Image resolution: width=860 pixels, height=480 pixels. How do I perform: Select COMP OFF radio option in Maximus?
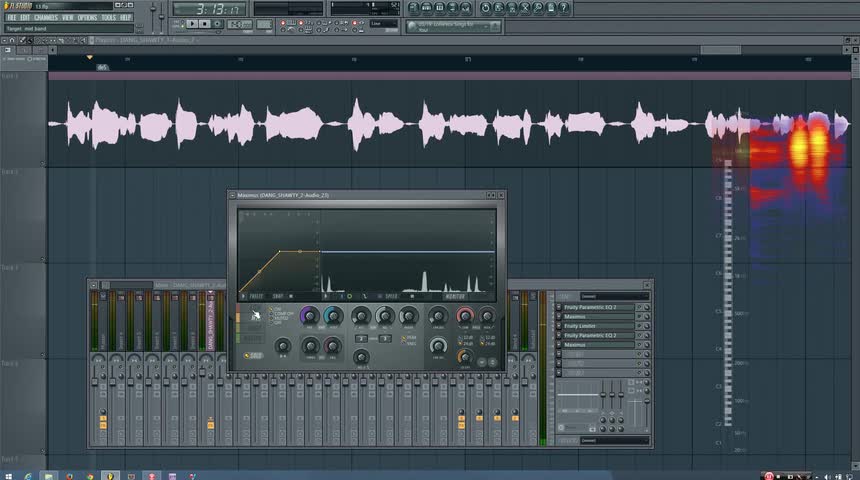click(272, 313)
